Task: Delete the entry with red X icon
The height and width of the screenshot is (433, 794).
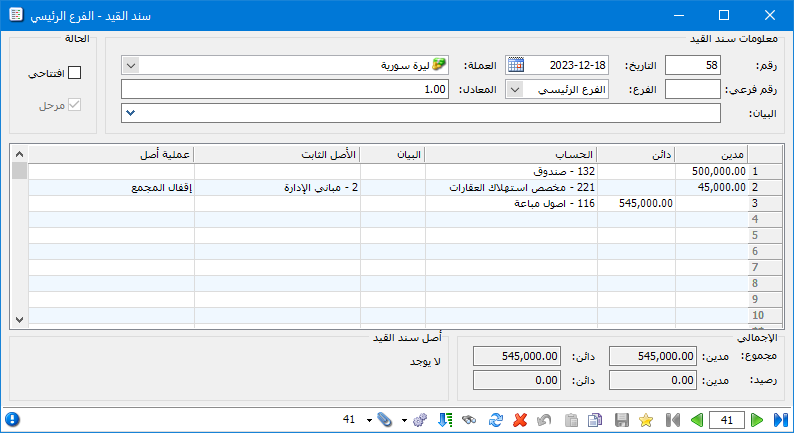Action: (x=520, y=420)
